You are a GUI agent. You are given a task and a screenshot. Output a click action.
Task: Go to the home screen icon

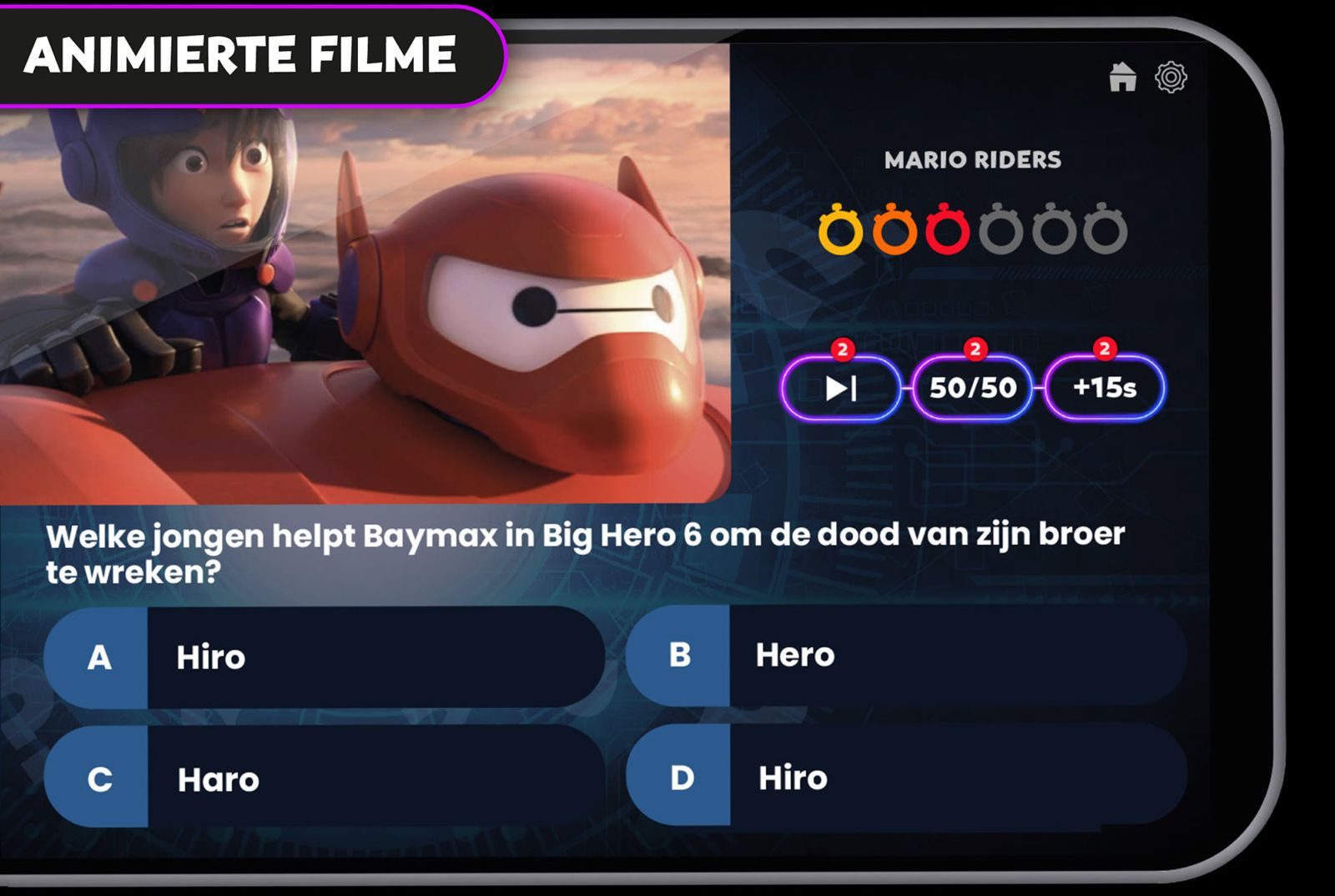coord(1123,77)
